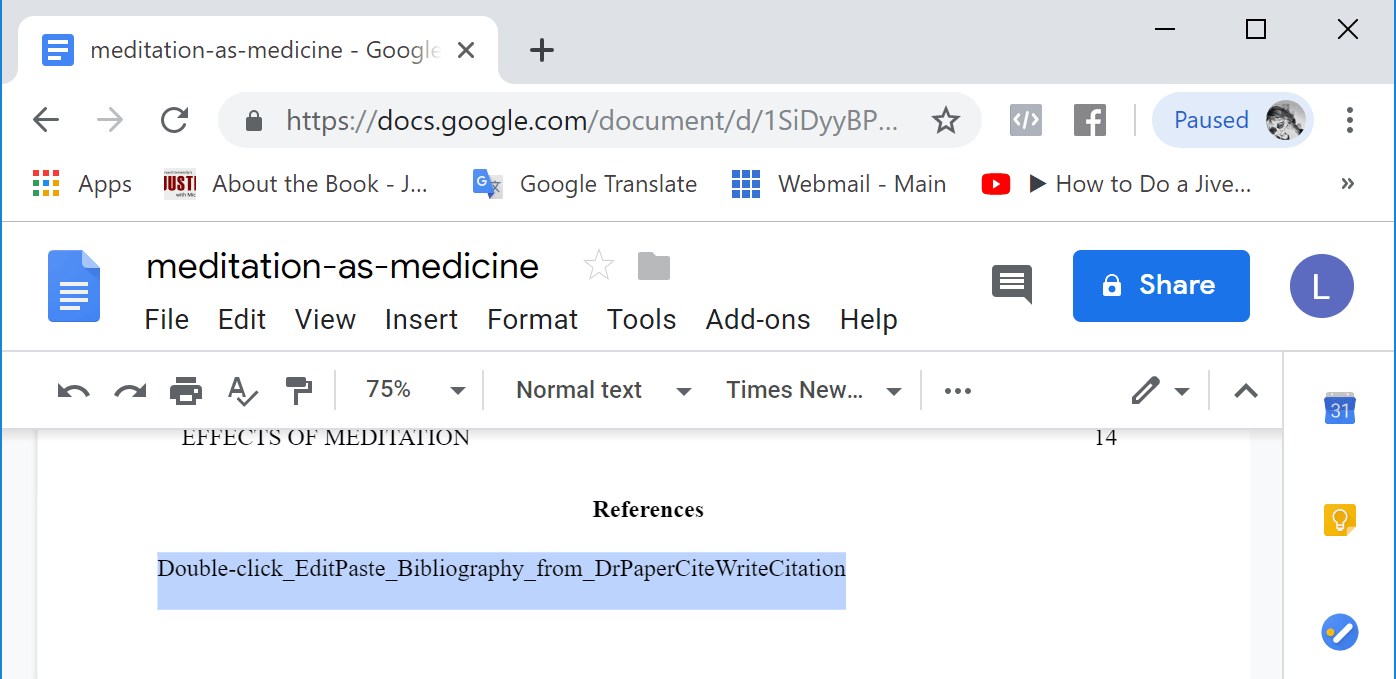The height and width of the screenshot is (679, 1396).
Task: Open Google Keep lightbulb icon
Action: pos(1339,521)
